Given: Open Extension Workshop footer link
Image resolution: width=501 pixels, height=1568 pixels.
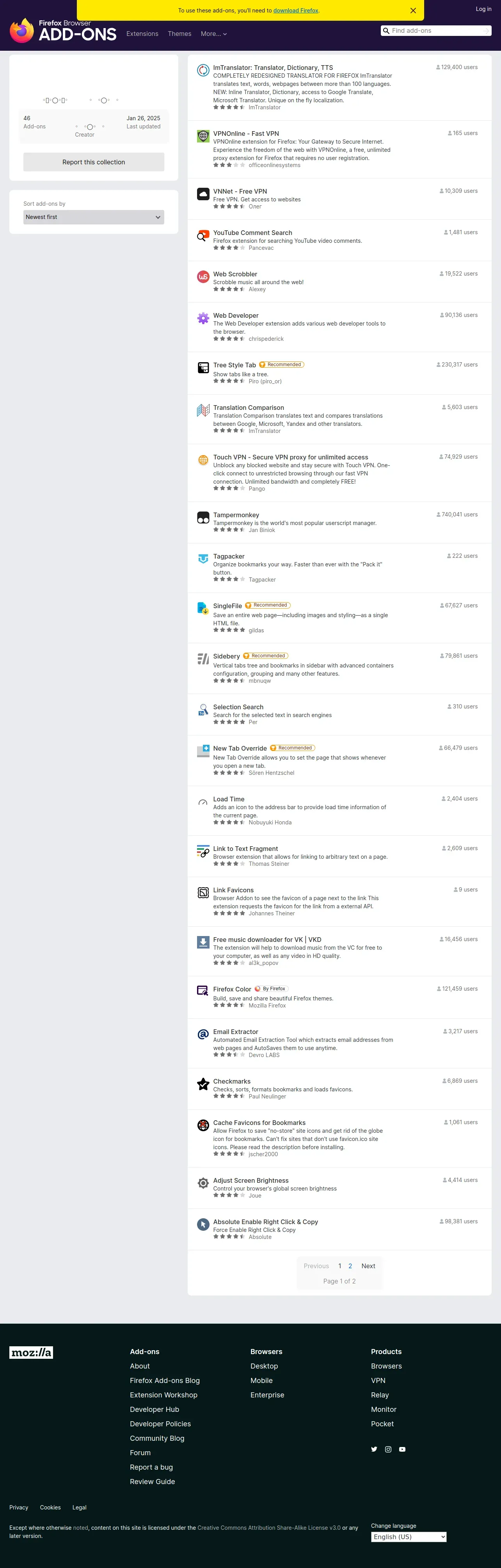Looking at the screenshot, I should [x=164, y=1395].
